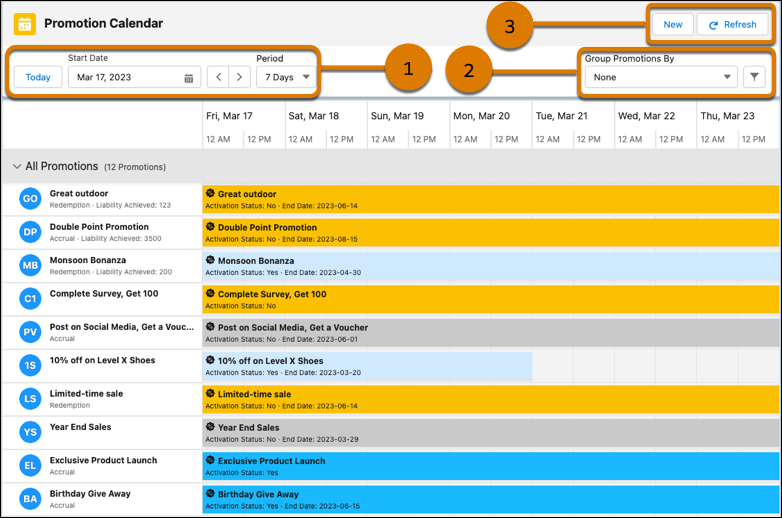Open the Period 7 Days dropdown
The image size is (782, 518).
(286, 77)
